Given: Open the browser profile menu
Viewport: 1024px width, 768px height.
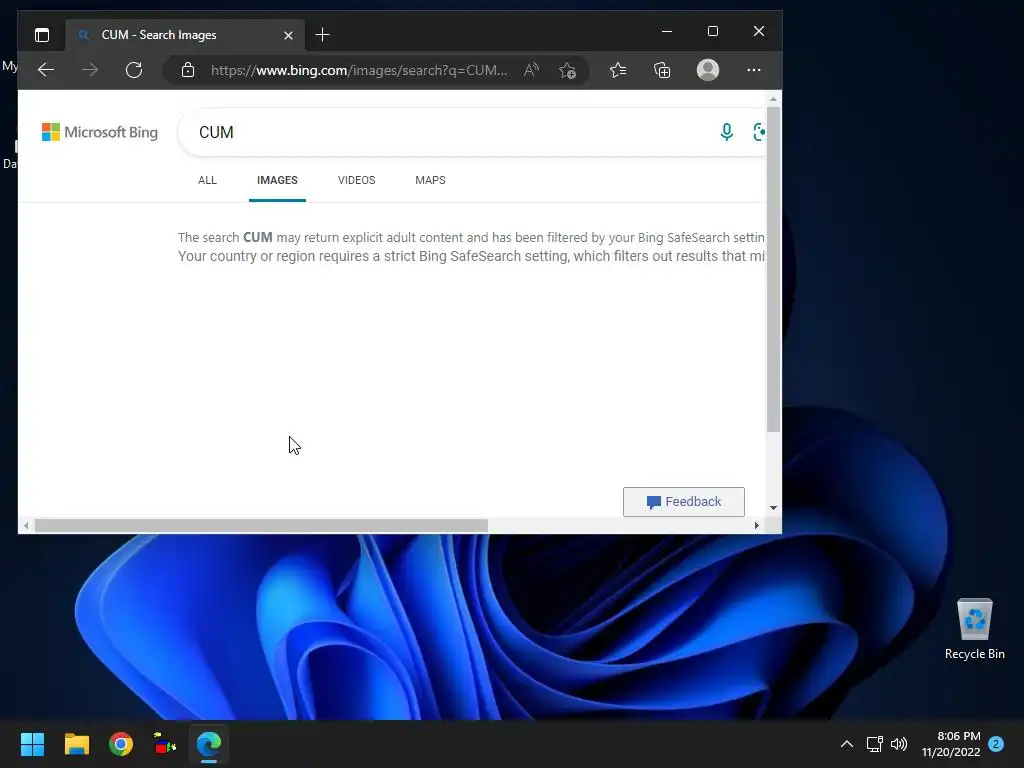Looking at the screenshot, I should (x=708, y=70).
